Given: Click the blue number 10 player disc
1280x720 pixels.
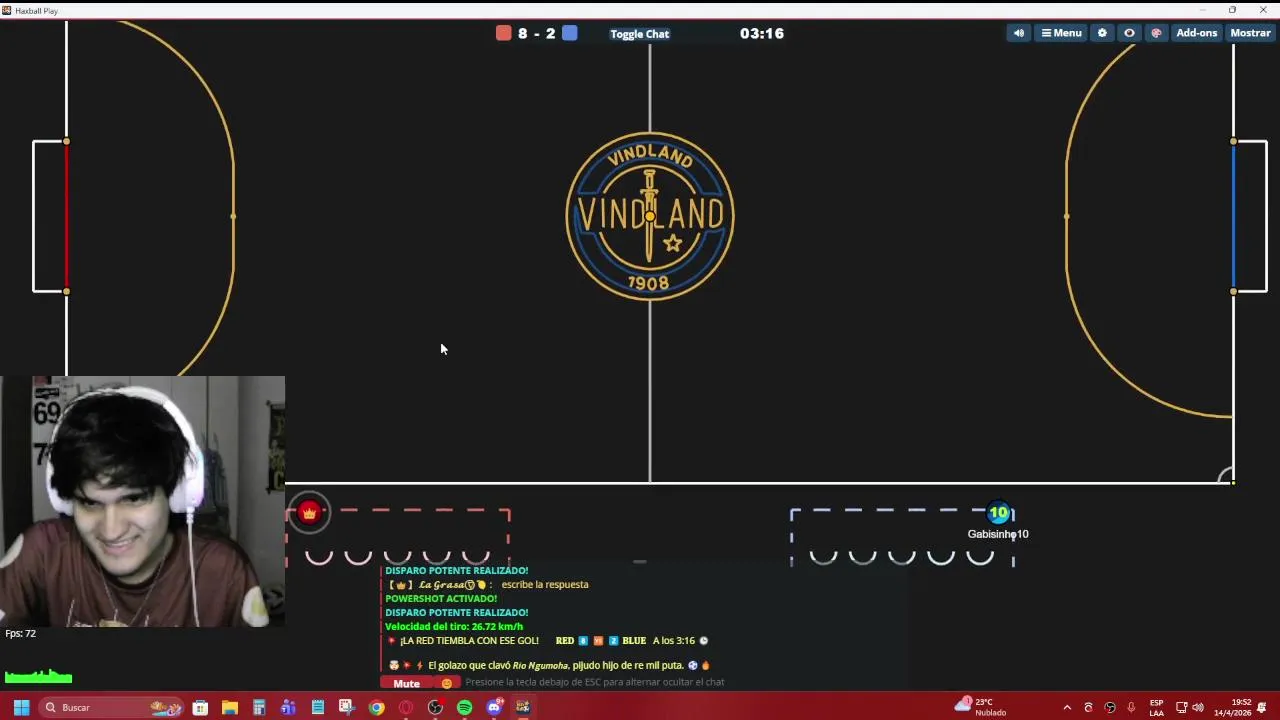Looking at the screenshot, I should (x=998, y=513).
